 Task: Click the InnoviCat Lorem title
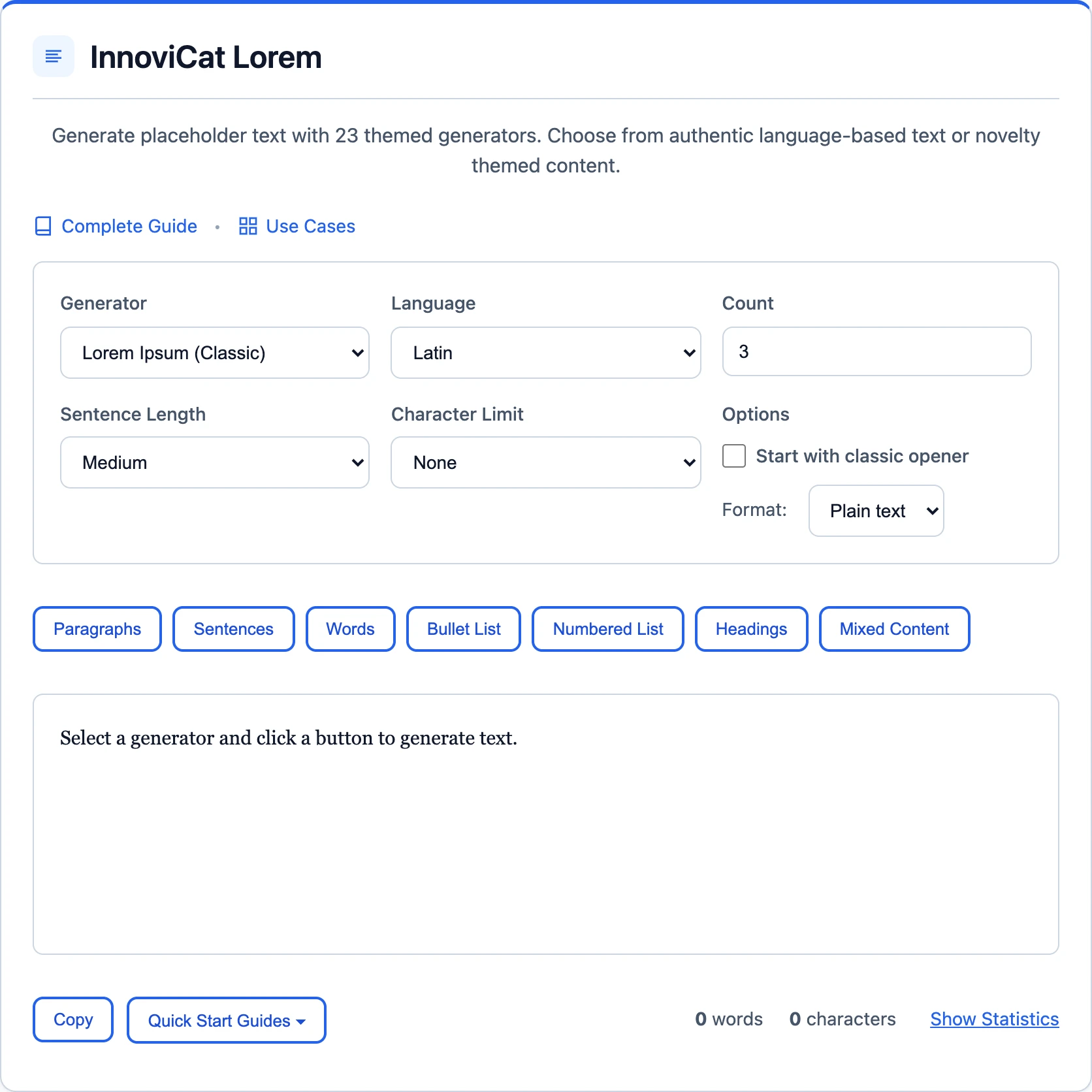coord(206,57)
